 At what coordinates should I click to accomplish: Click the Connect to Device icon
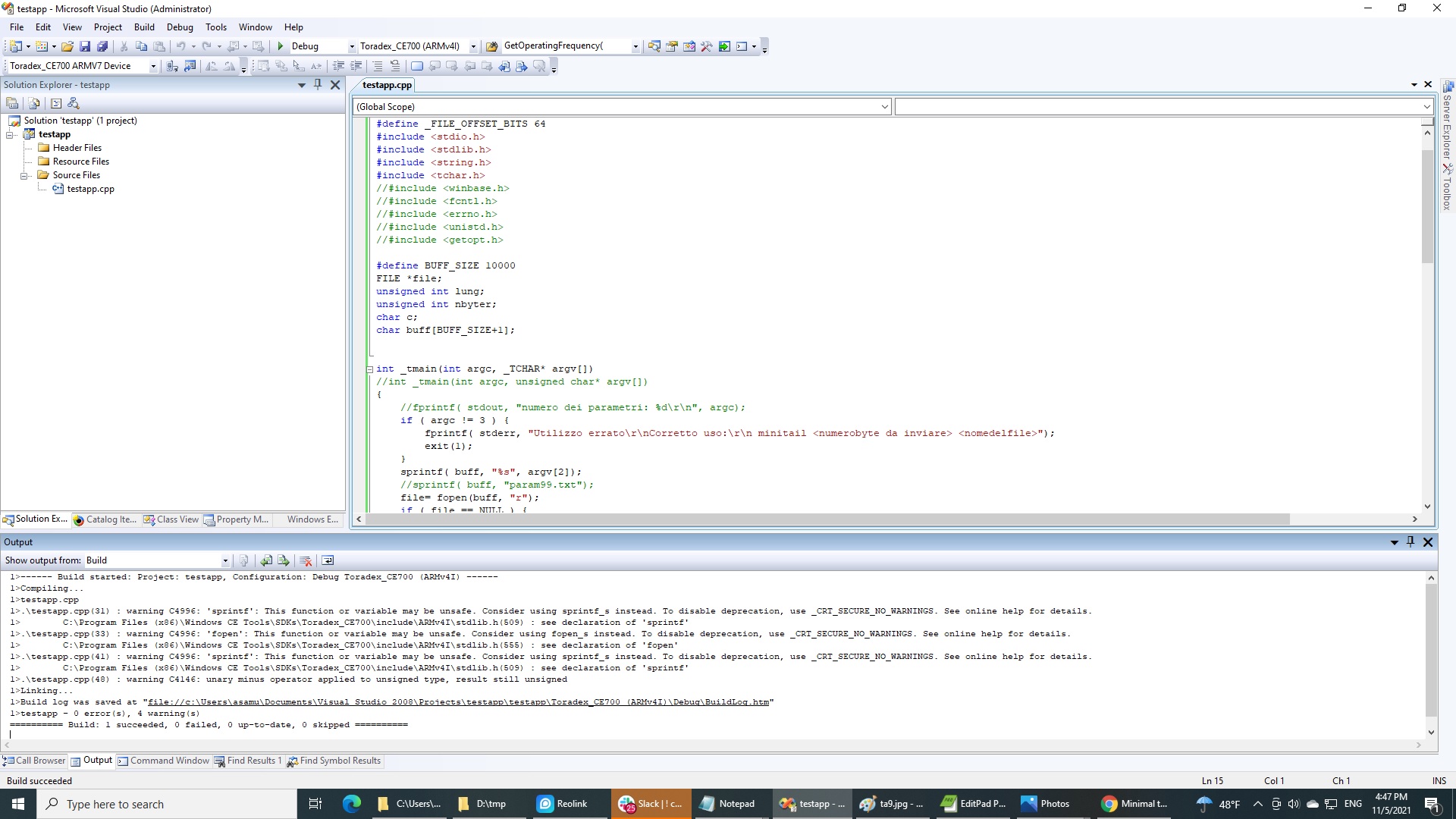pyautogui.click(x=172, y=66)
